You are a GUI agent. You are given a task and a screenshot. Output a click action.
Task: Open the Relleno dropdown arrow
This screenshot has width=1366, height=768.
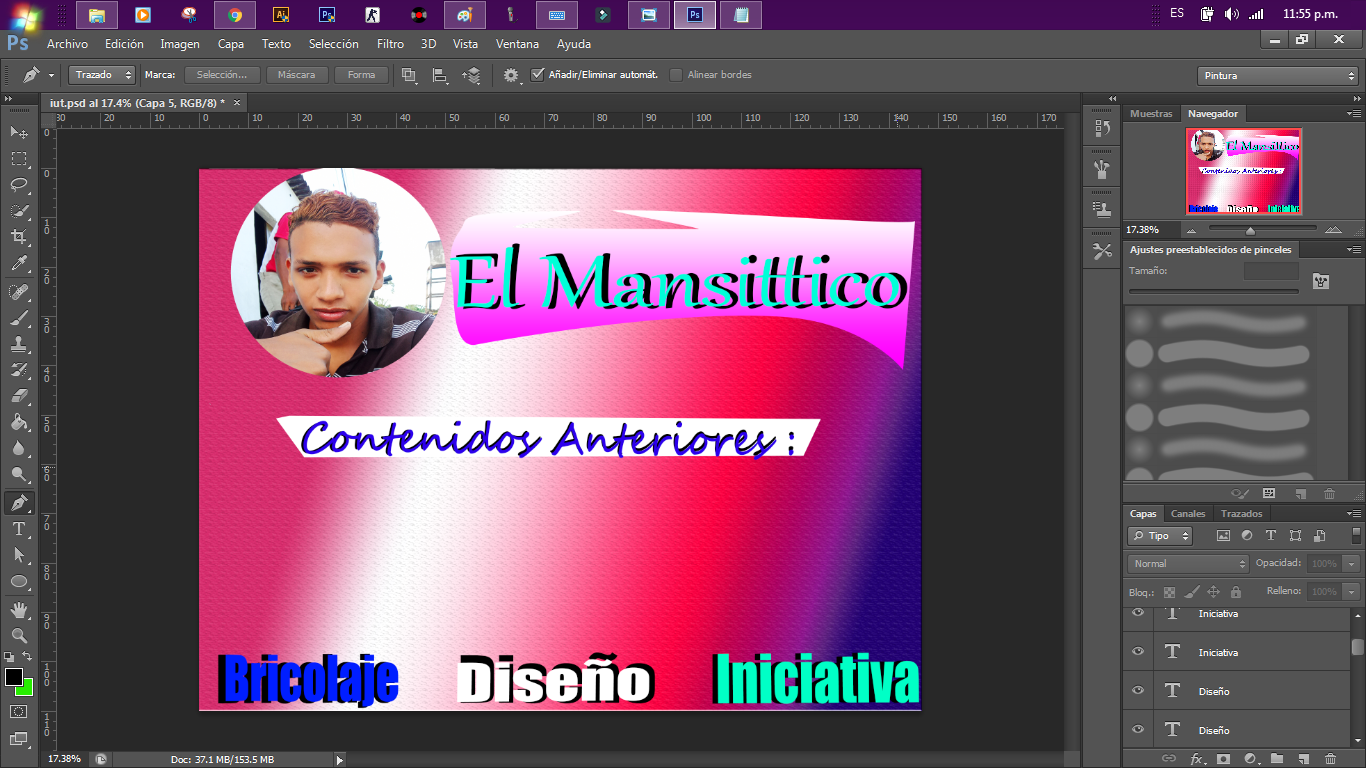1353,592
